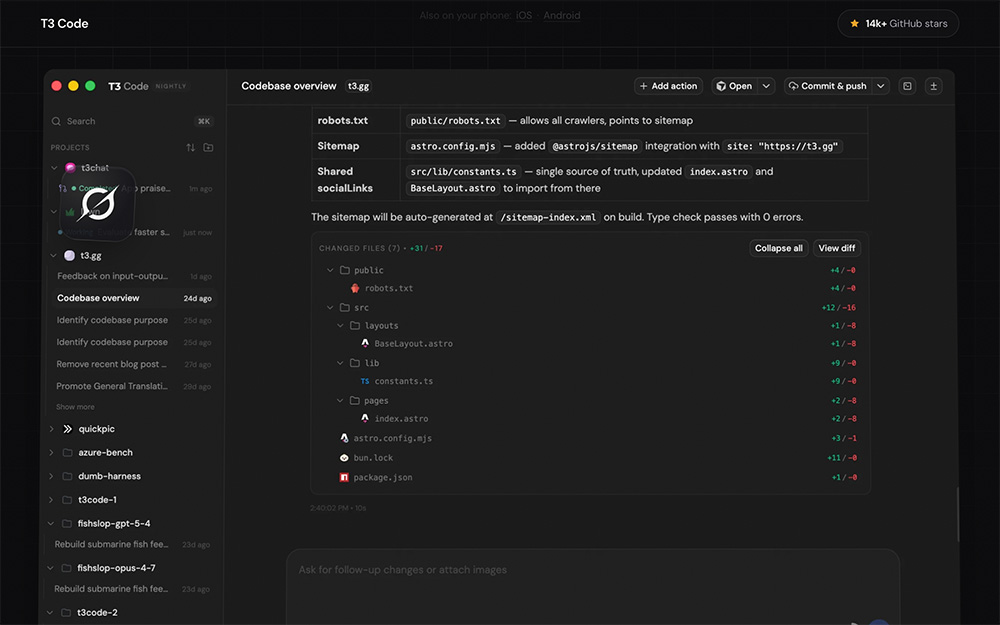
Task: Click the npm icon beside package.json
Action: point(344,478)
